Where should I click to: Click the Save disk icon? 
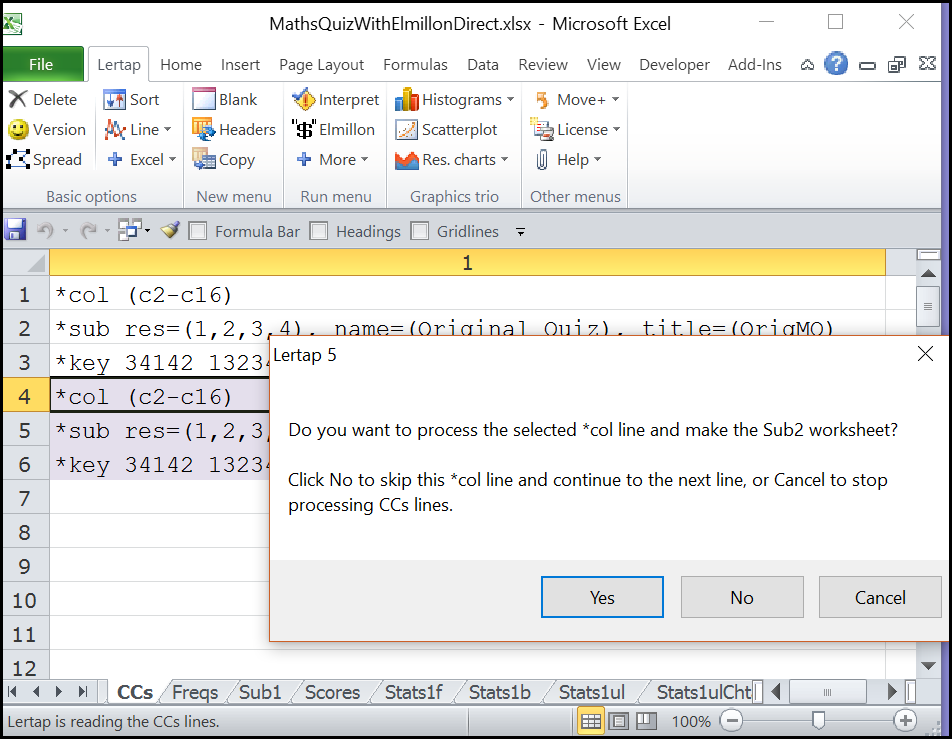coord(15,231)
